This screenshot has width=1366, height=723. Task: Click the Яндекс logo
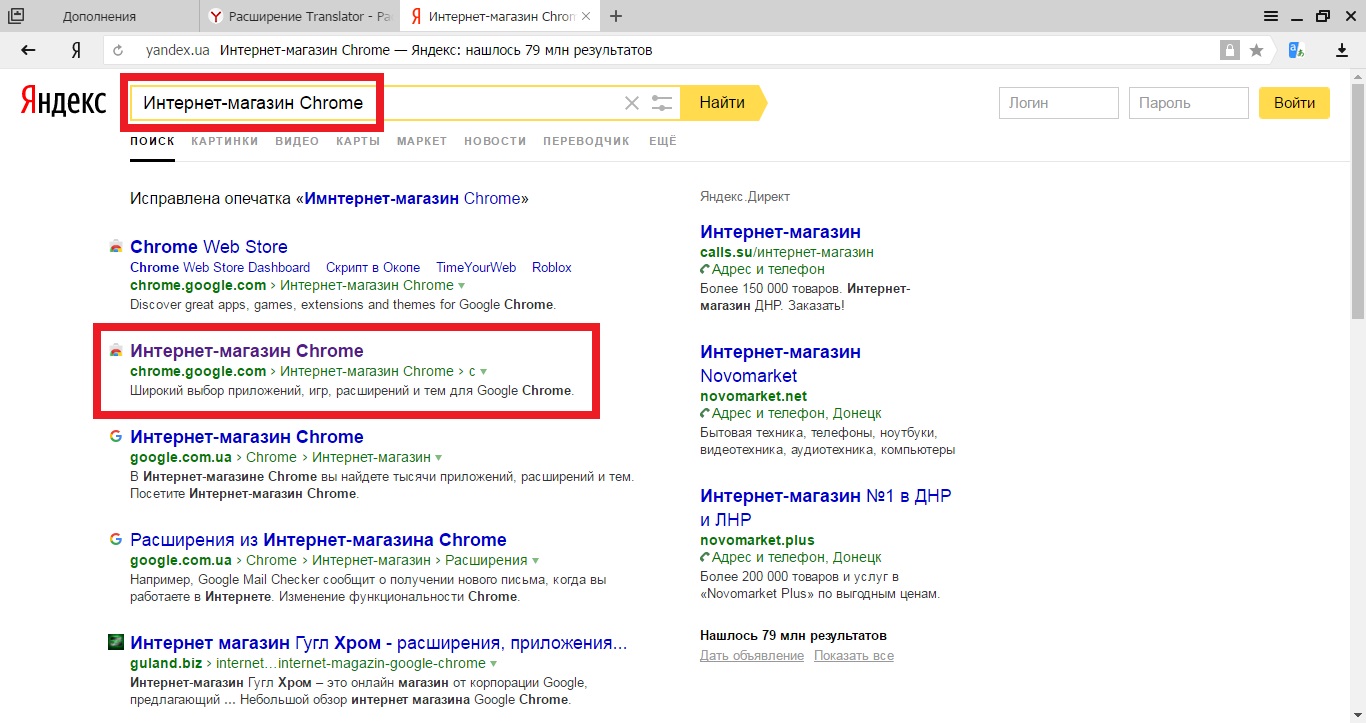tap(63, 102)
